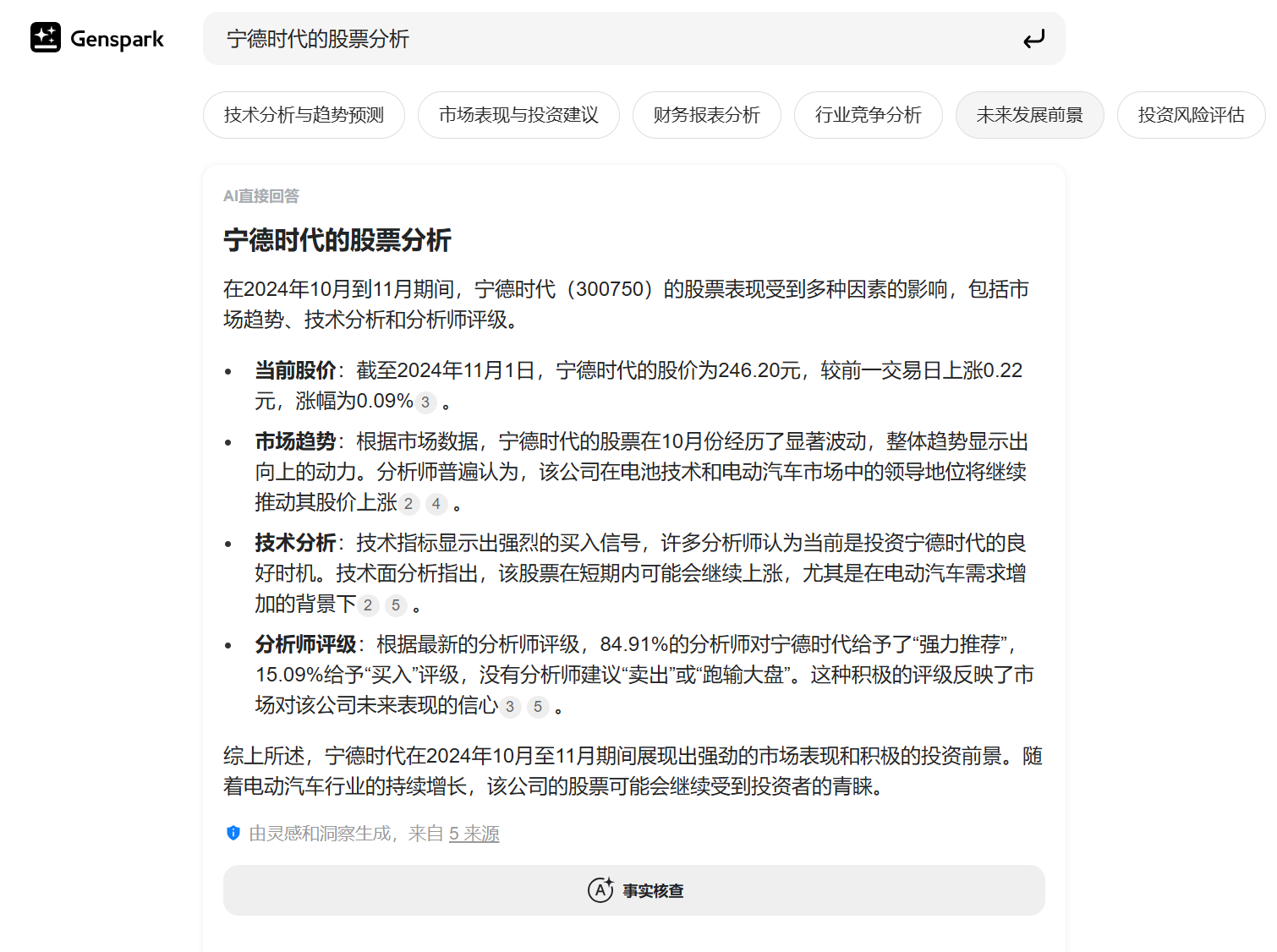Select the 技术分析与趋势预测 chip
This screenshot has width=1277, height=952.
pyautogui.click(x=304, y=115)
